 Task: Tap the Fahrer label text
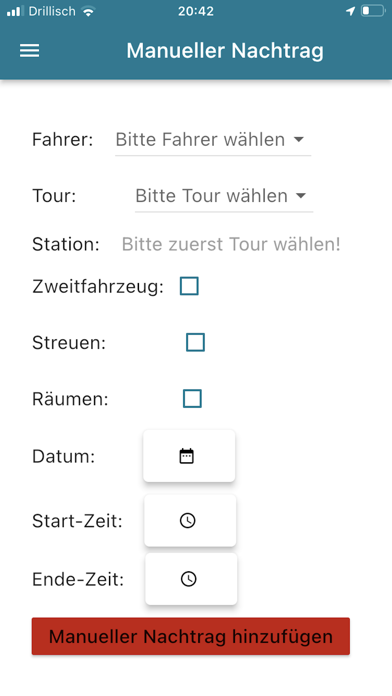click(x=63, y=140)
